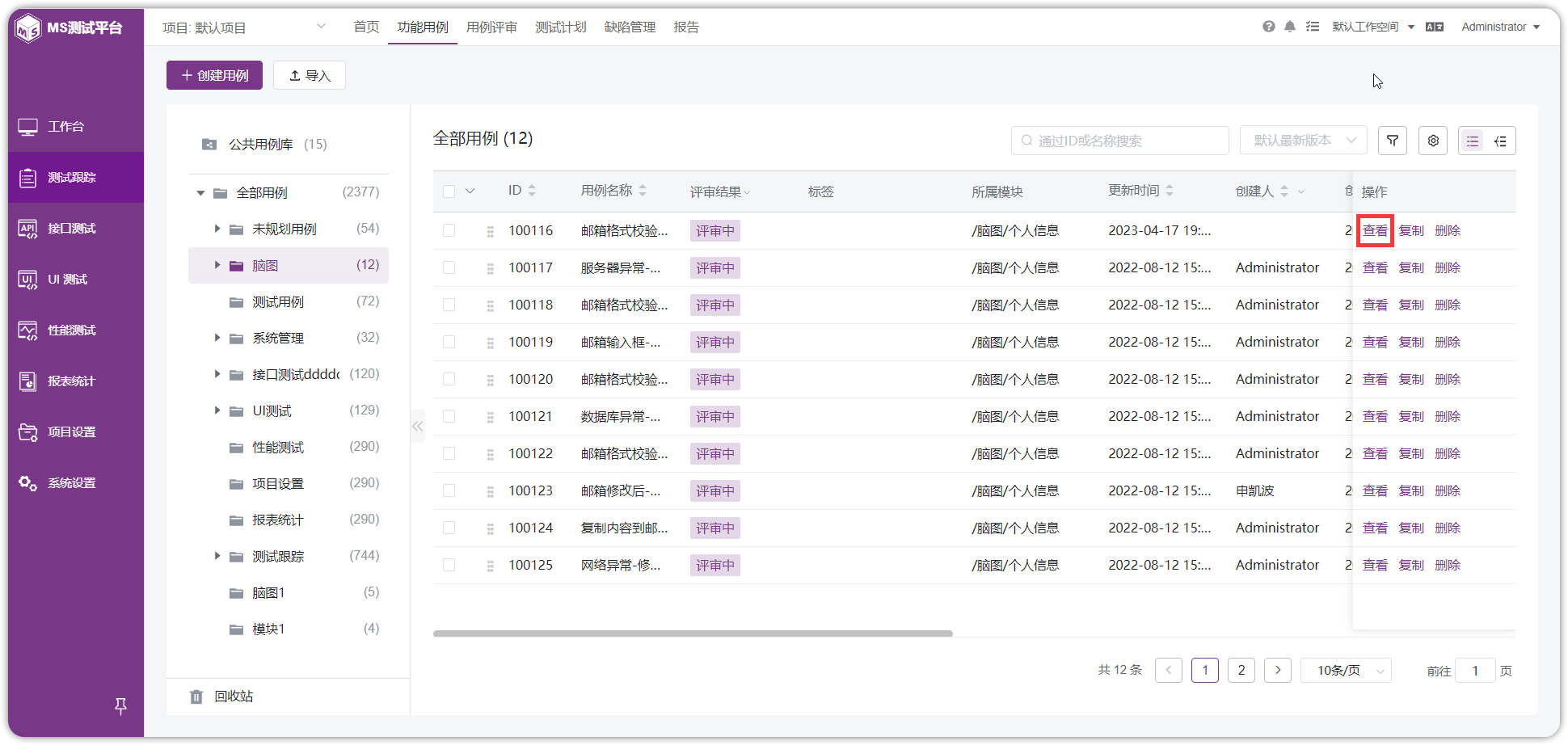Open table column settings gear icon
The width and height of the screenshot is (1568, 745).
[1433, 141]
